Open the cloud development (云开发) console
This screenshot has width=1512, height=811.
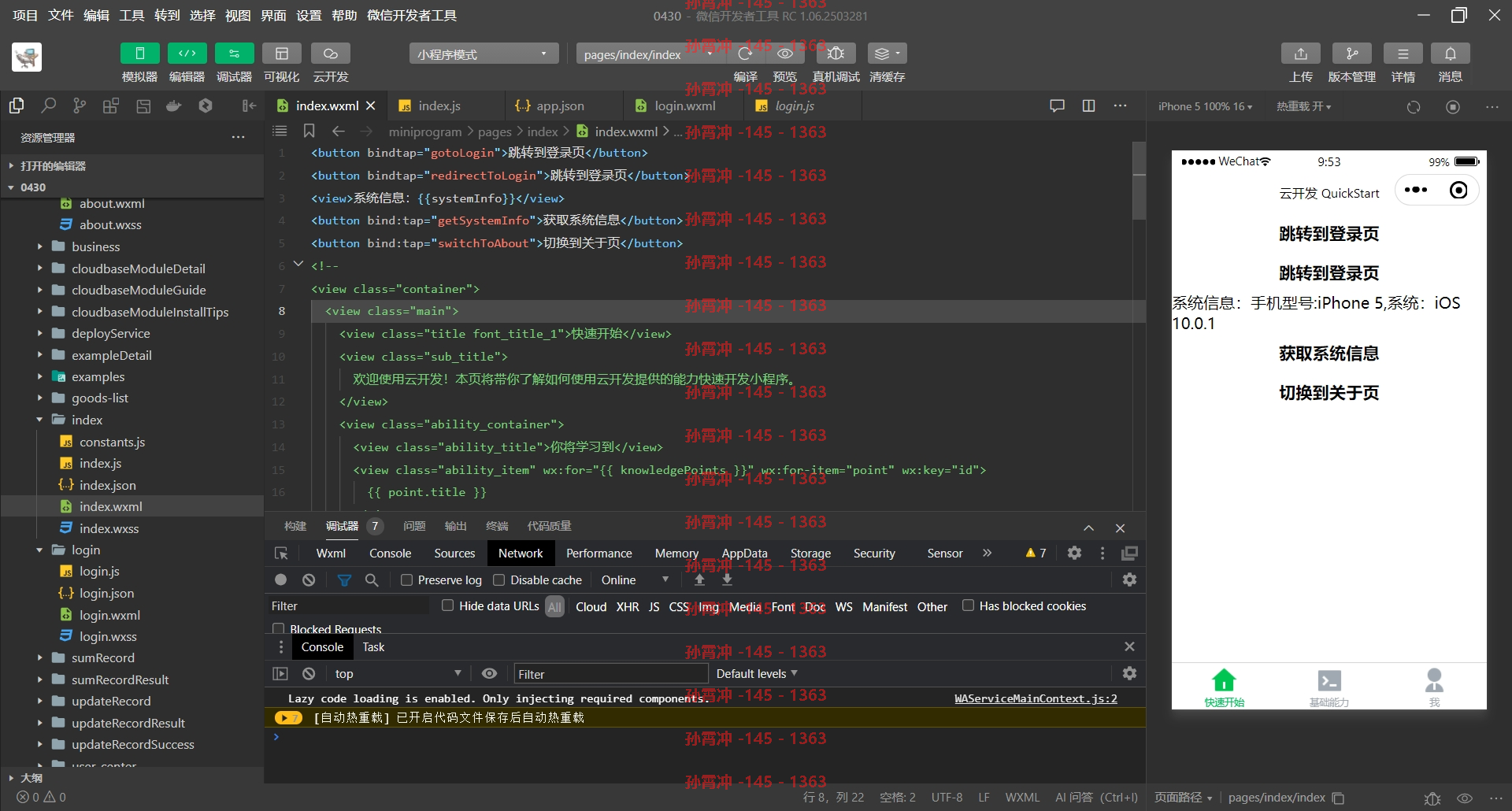coord(330,54)
